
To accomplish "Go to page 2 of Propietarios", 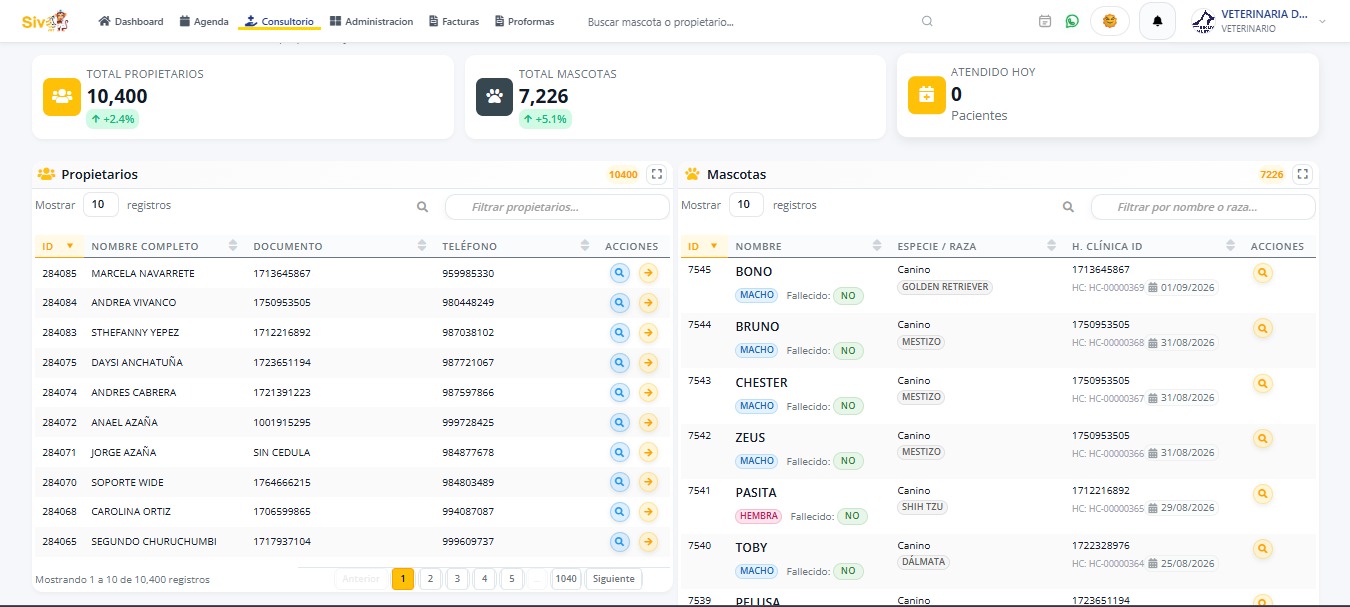I will pyautogui.click(x=430, y=578).
